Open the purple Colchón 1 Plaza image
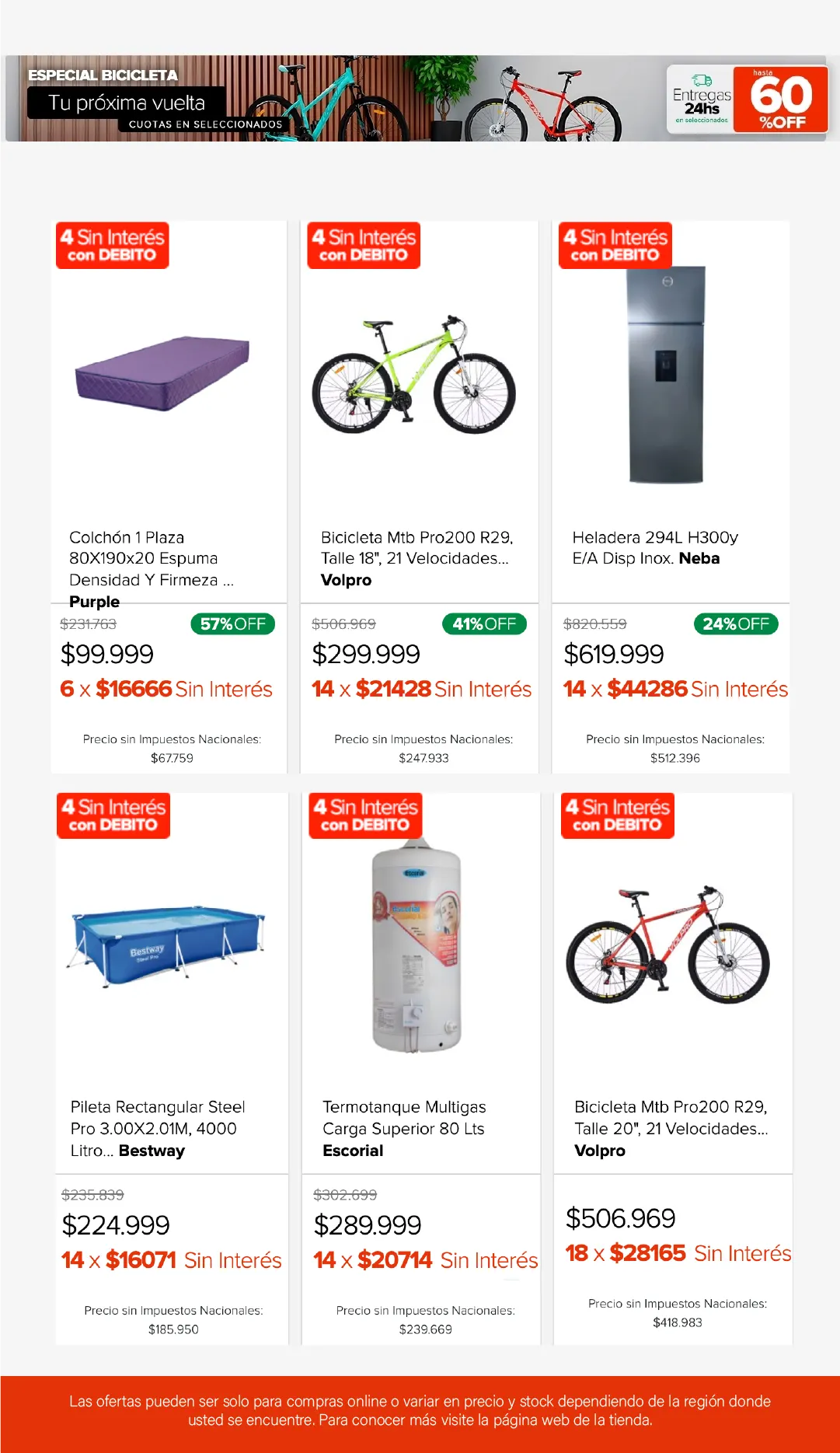Viewport: 840px width, 1453px height. coord(162,372)
